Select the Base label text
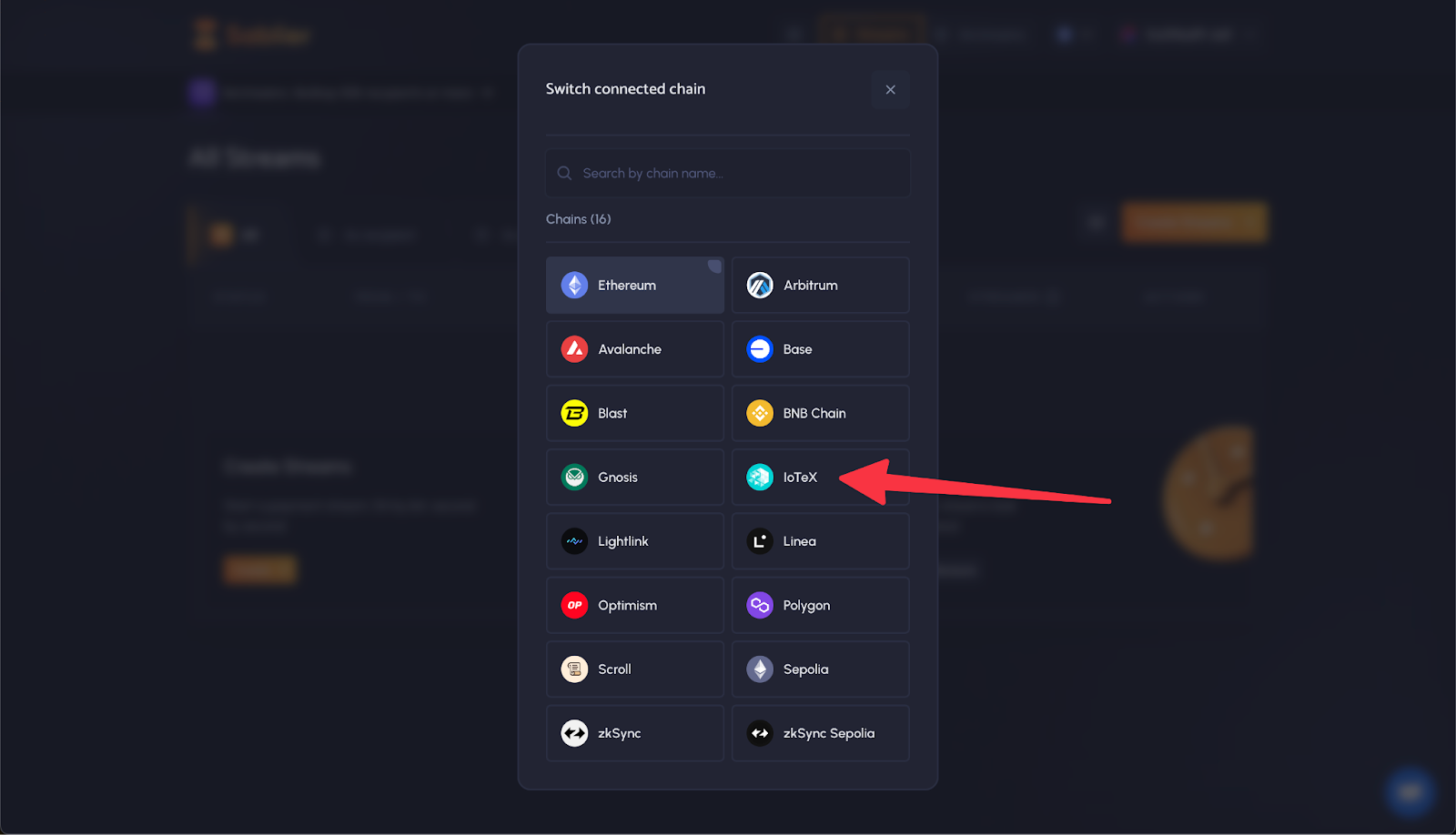This screenshot has height=835, width=1456. point(798,349)
